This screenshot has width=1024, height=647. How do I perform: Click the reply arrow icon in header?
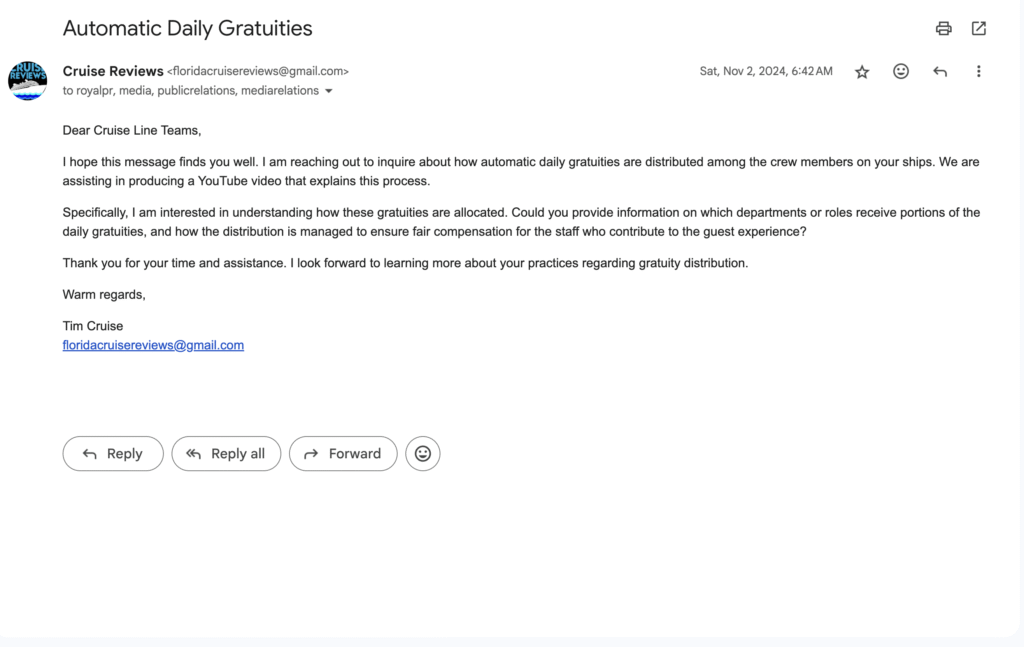point(940,71)
